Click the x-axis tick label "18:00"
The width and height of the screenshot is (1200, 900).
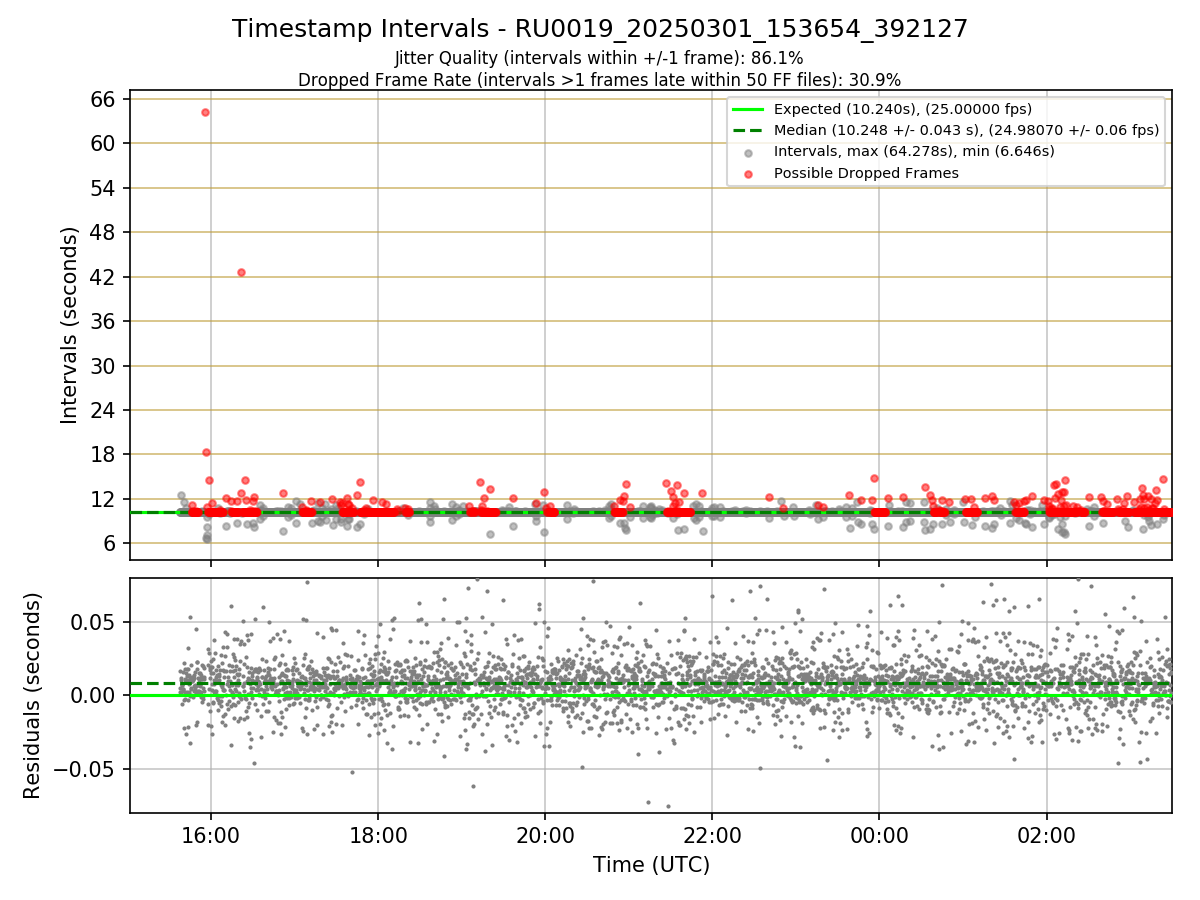coord(378,835)
